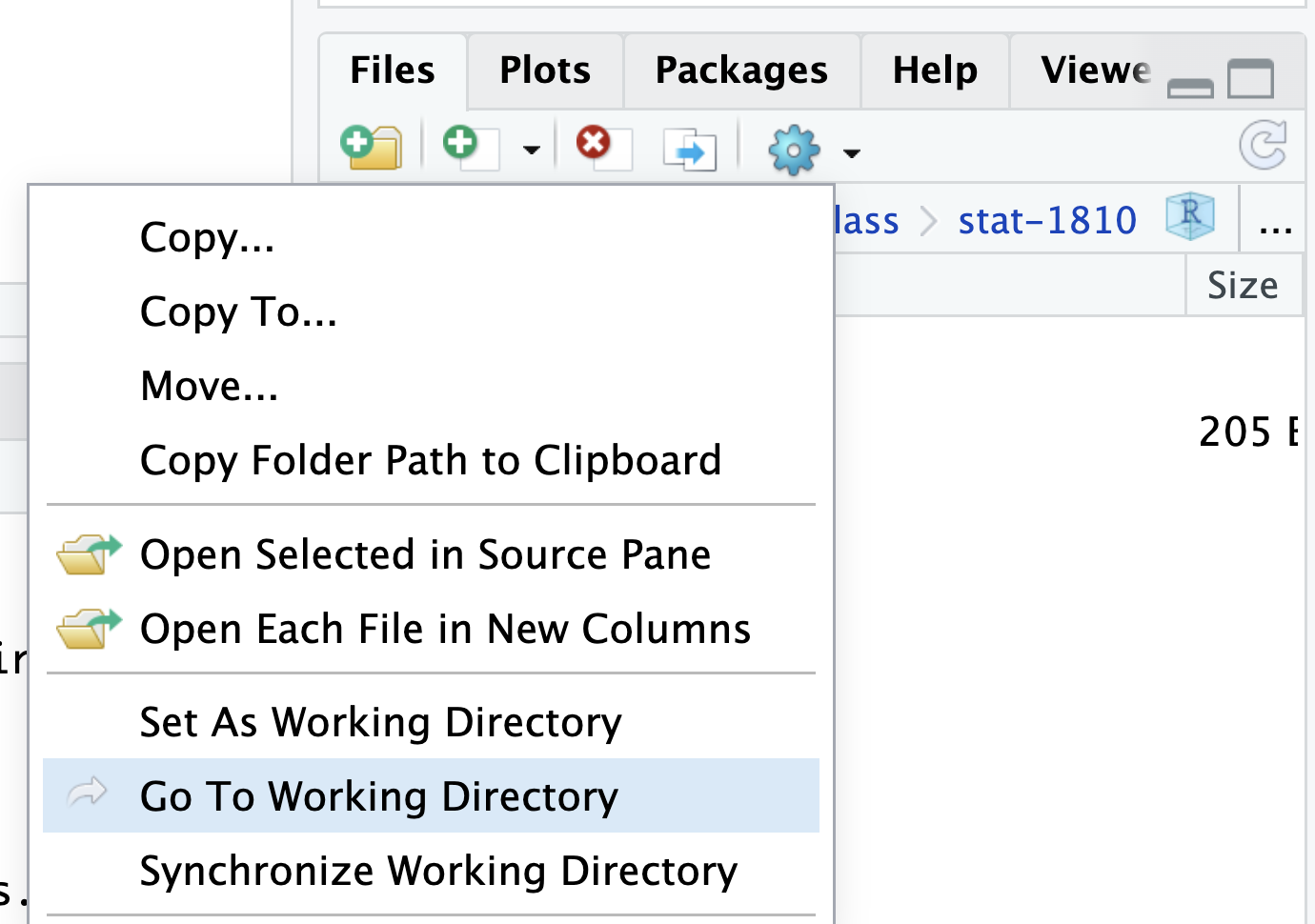
Task: Click the New Folder icon
Action: (371, 148)
